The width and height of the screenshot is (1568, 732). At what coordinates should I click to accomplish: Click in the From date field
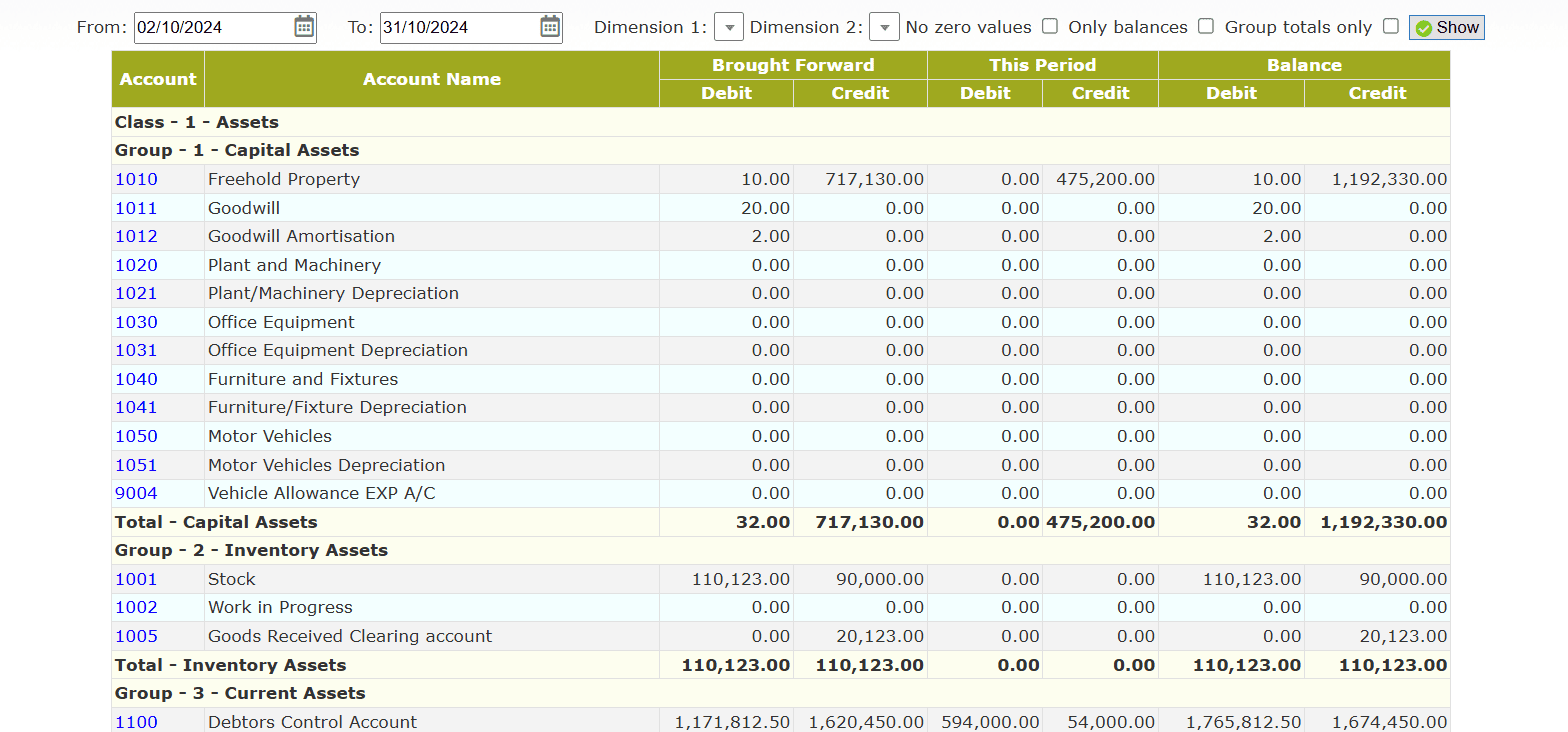click(212, 27)
